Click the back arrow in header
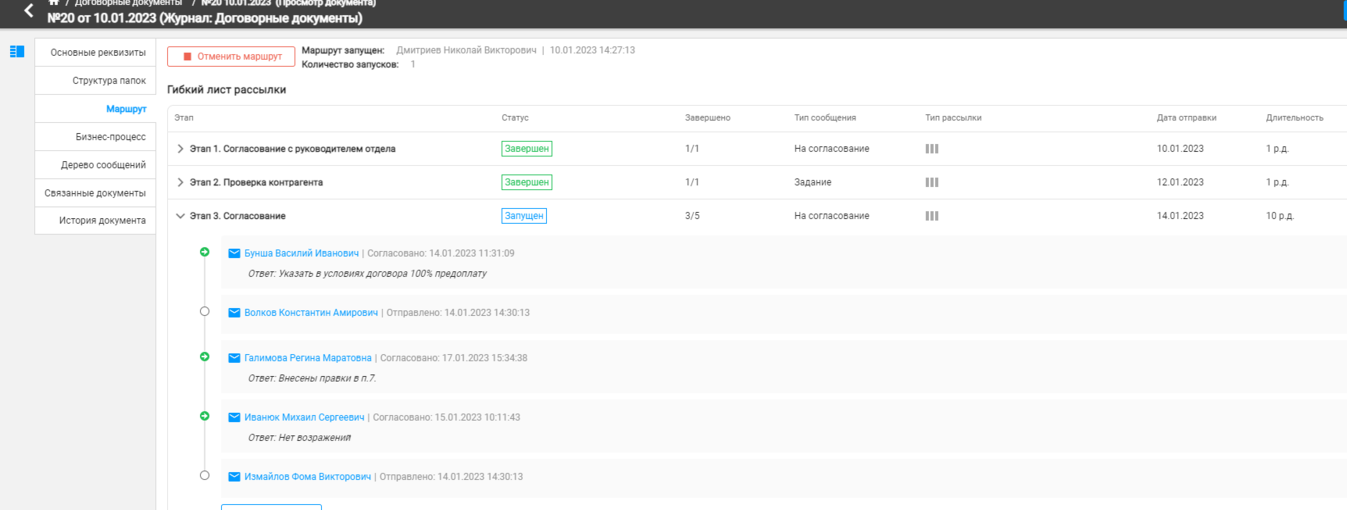This screenshot has height=510, width=1347. [x=28, y=12]
